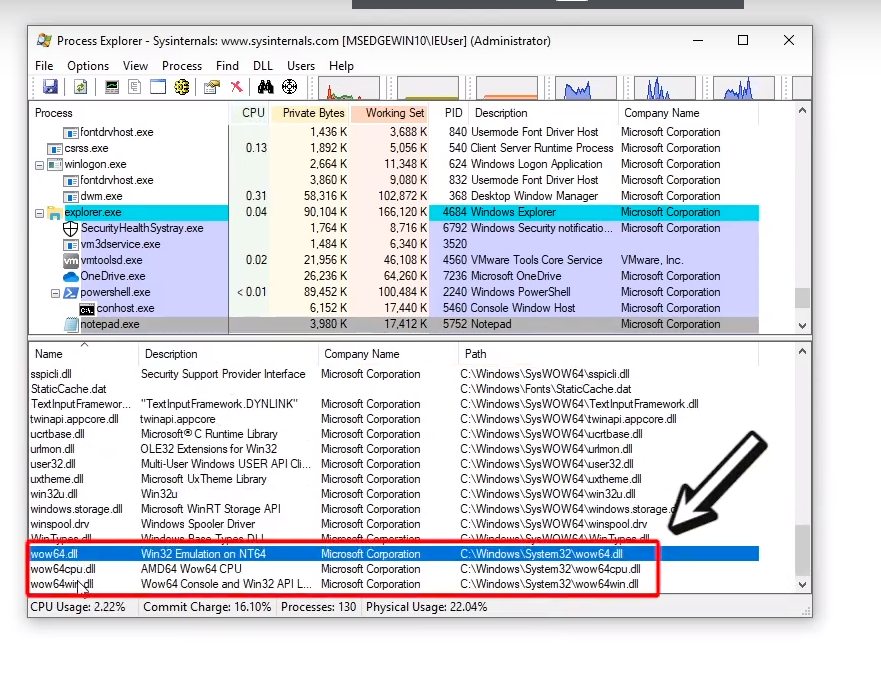Open the View menu
This screenshot has width=881, height=676.
pos(135,66)
